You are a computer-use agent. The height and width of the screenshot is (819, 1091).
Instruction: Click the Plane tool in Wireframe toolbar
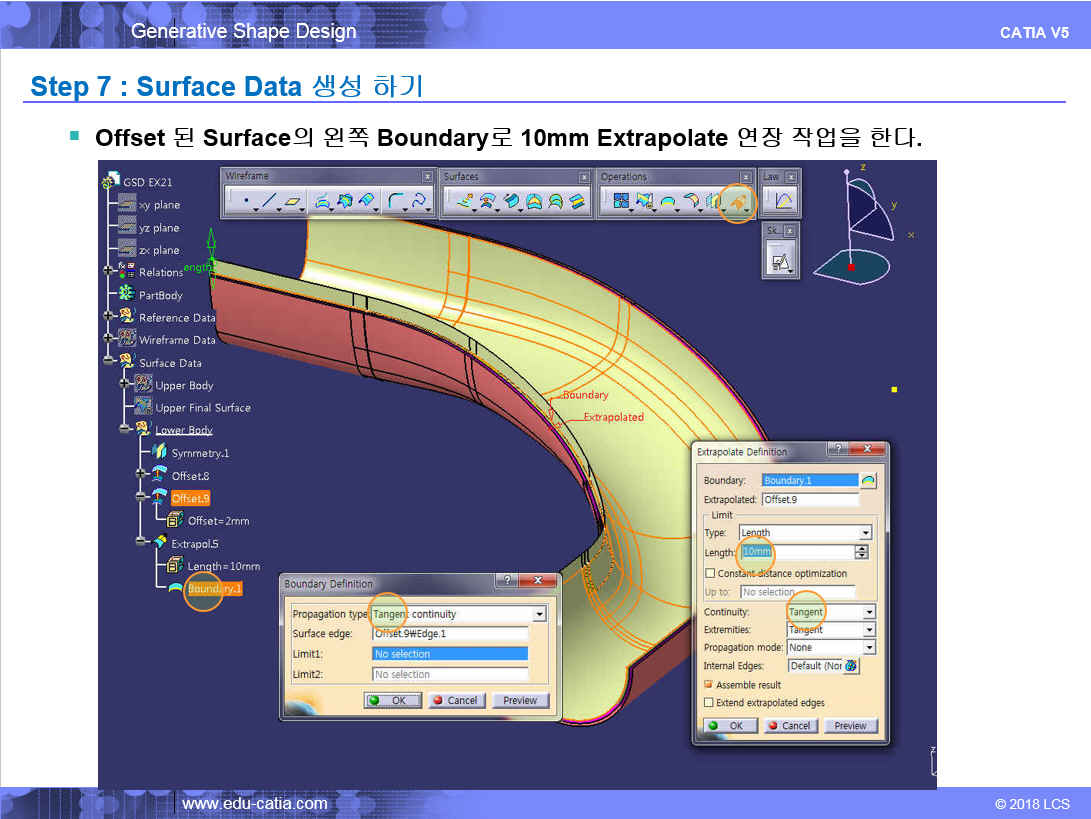pos(293,202)
